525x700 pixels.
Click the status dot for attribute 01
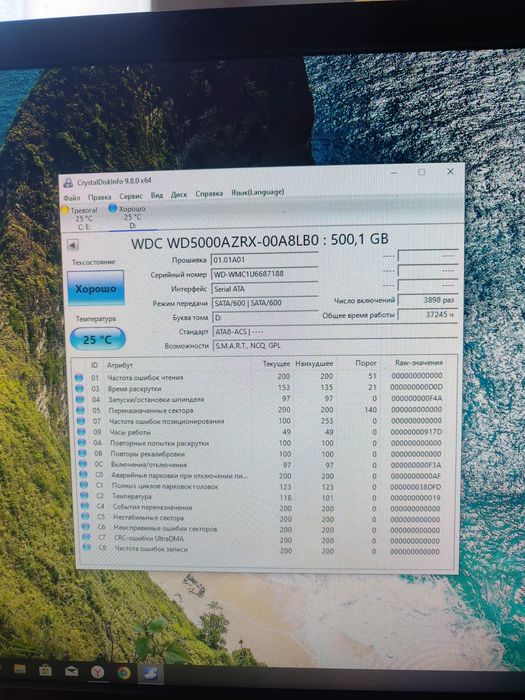[79, 378]
